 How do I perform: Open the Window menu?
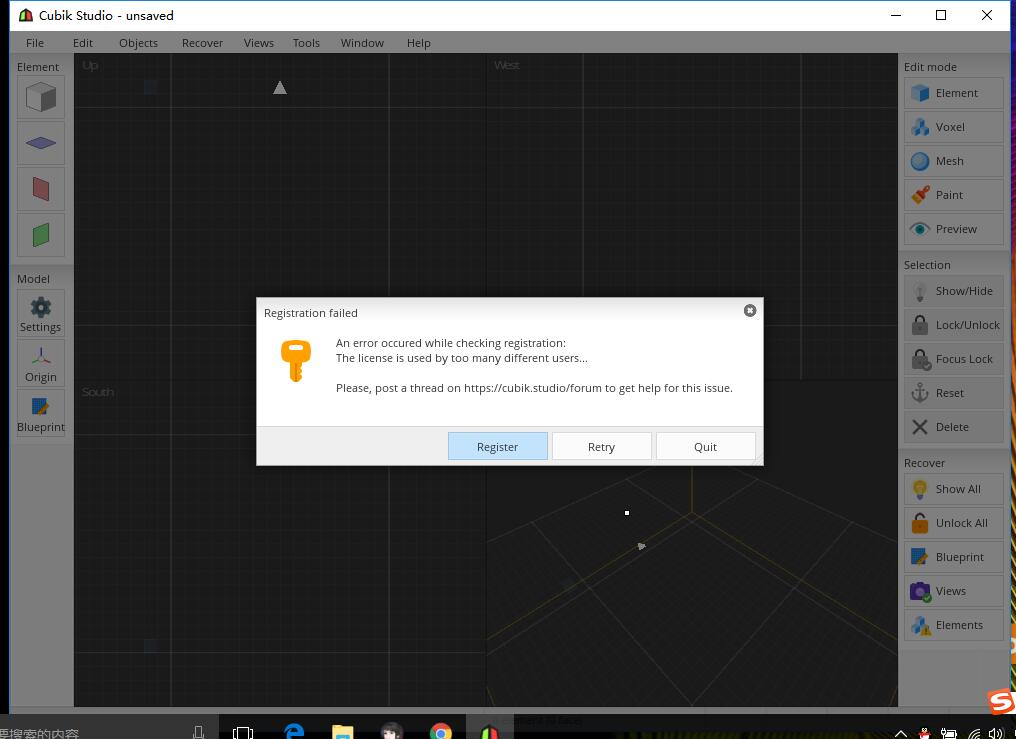(x=362, y=43)
